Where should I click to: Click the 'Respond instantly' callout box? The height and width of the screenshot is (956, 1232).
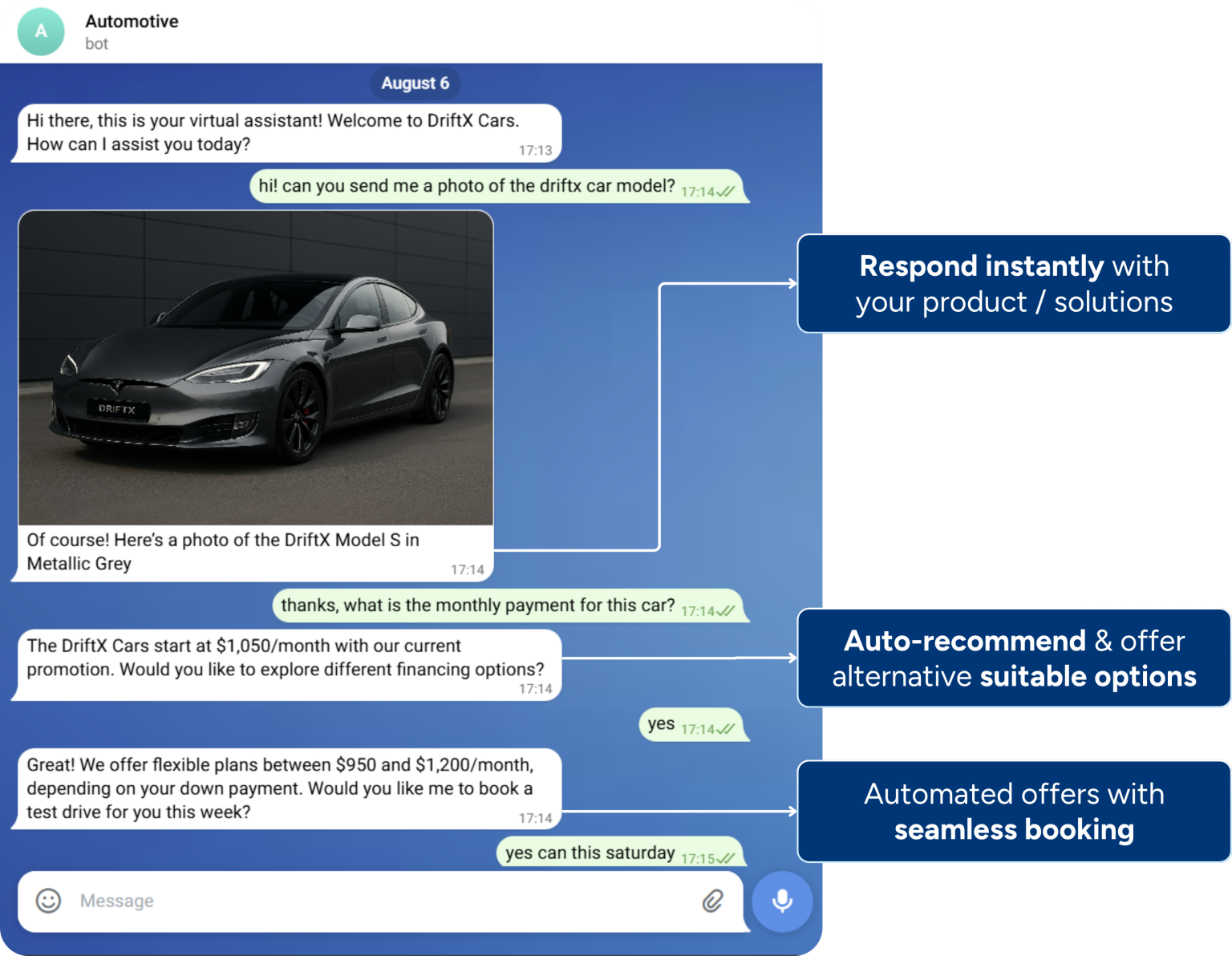click(x=1014, y=284)
